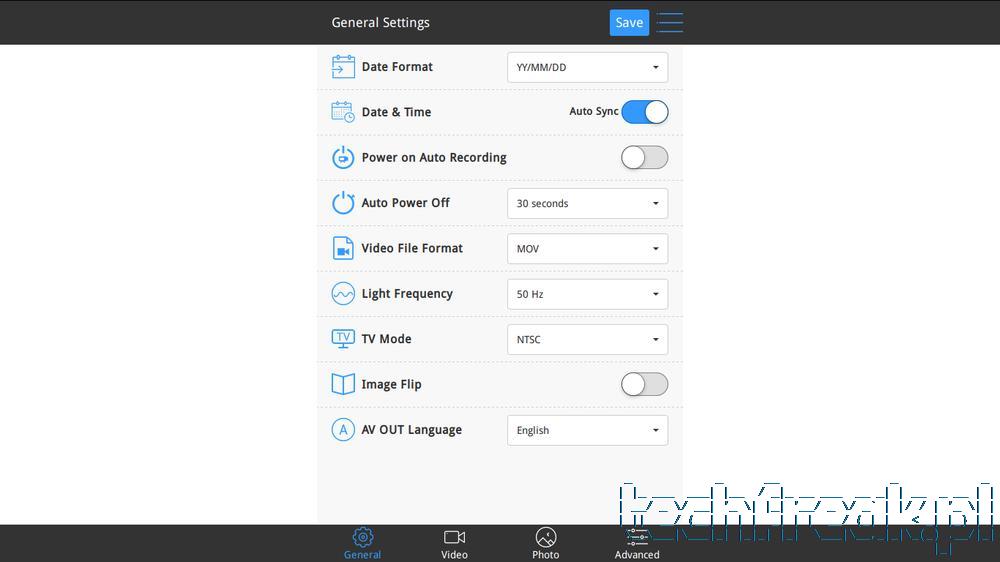Open the hamburger menu beside Save
This screenshot has width=1000, height=562.
(670, 22)
